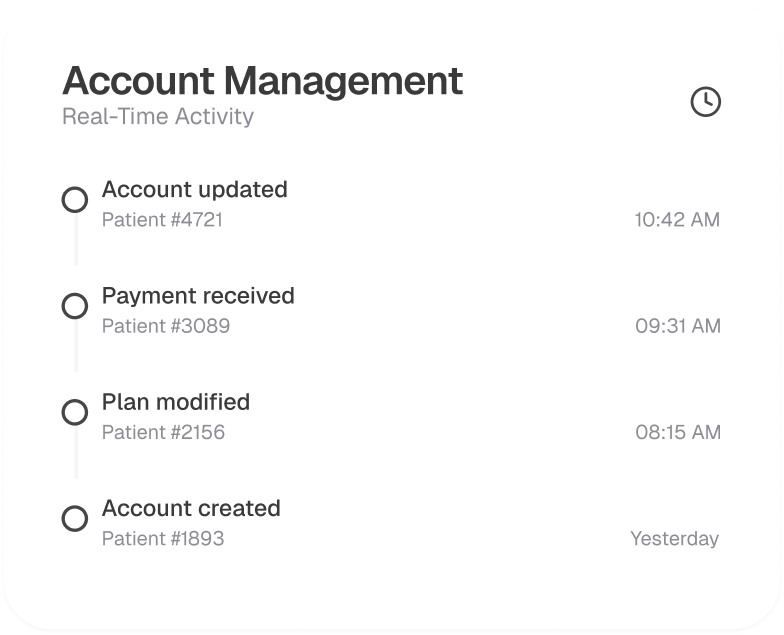The image size is (784, 635).
Task: Click the clock history icon
Action: [706, 101]
